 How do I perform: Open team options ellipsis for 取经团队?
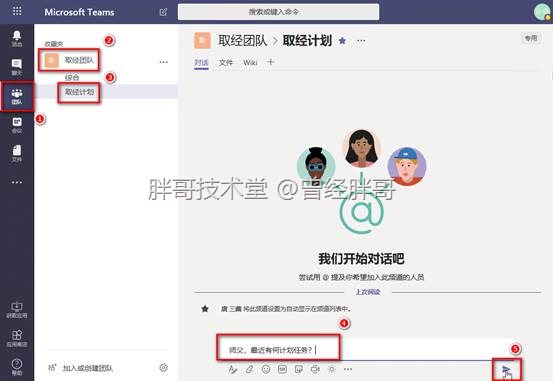[x=163, y=62]
